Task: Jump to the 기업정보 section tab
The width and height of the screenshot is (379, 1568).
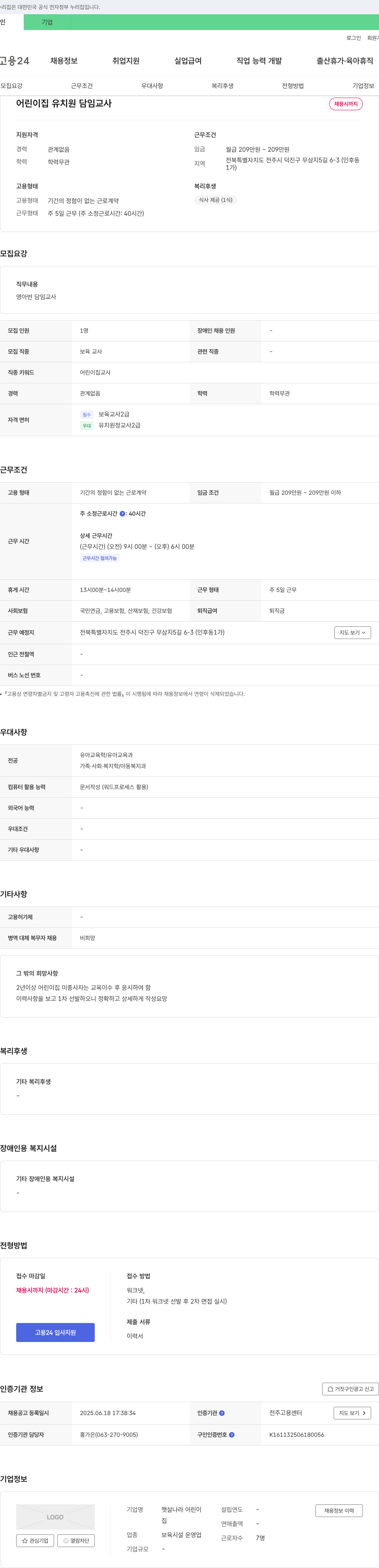Action: pyautogui.click(x=363, y=86)
